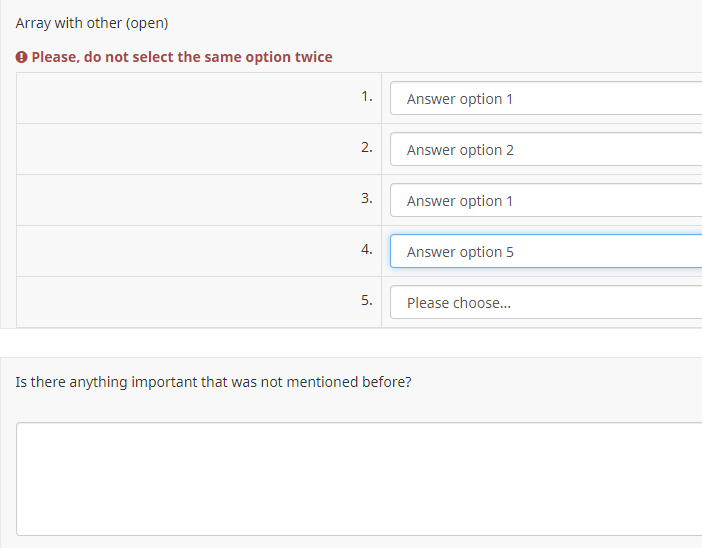Click the 'Array with other (open)' question title

pos(92,23)
